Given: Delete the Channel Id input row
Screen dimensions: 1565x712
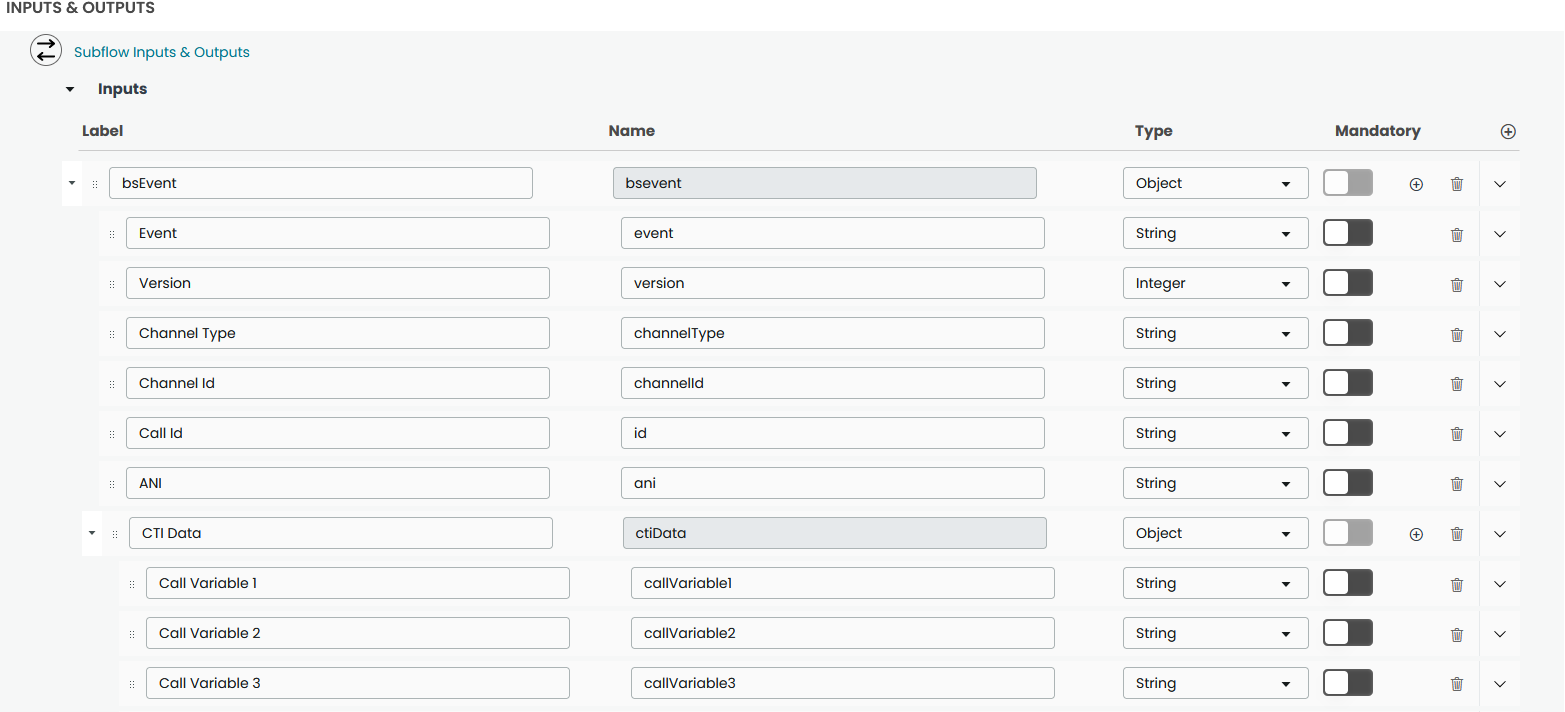Looking at the screenshot, I should pos(1457,384).
